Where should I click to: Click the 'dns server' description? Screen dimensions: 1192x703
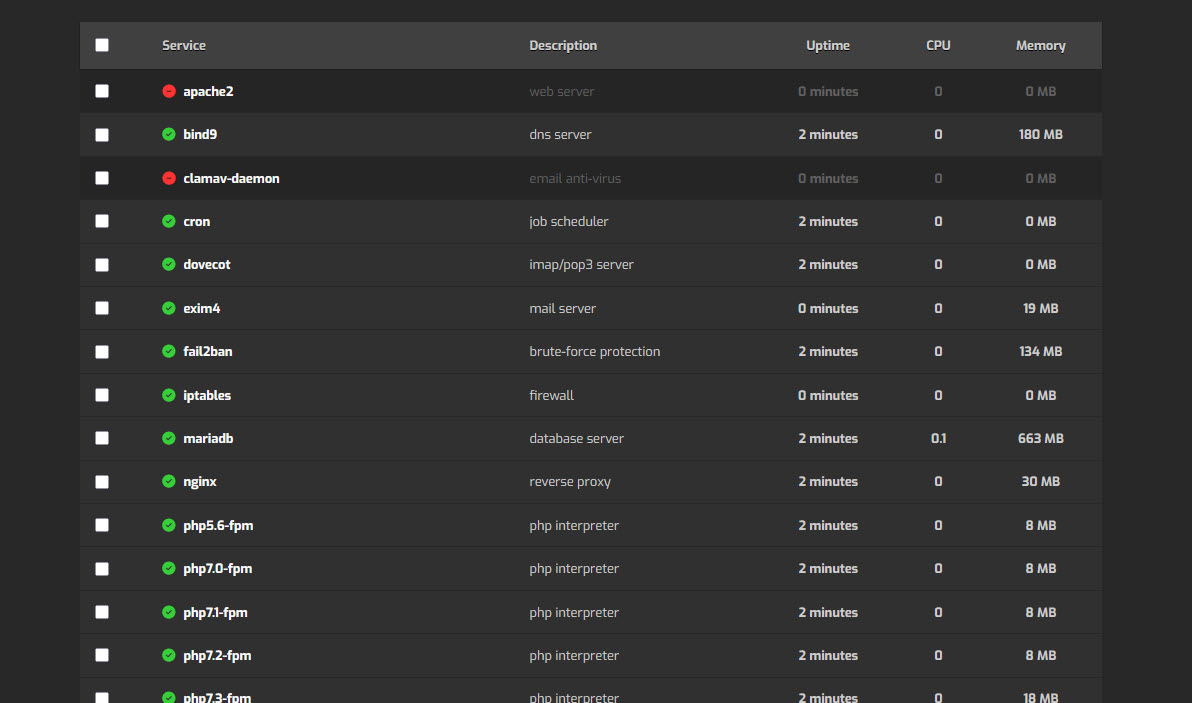tap(560, 135)
